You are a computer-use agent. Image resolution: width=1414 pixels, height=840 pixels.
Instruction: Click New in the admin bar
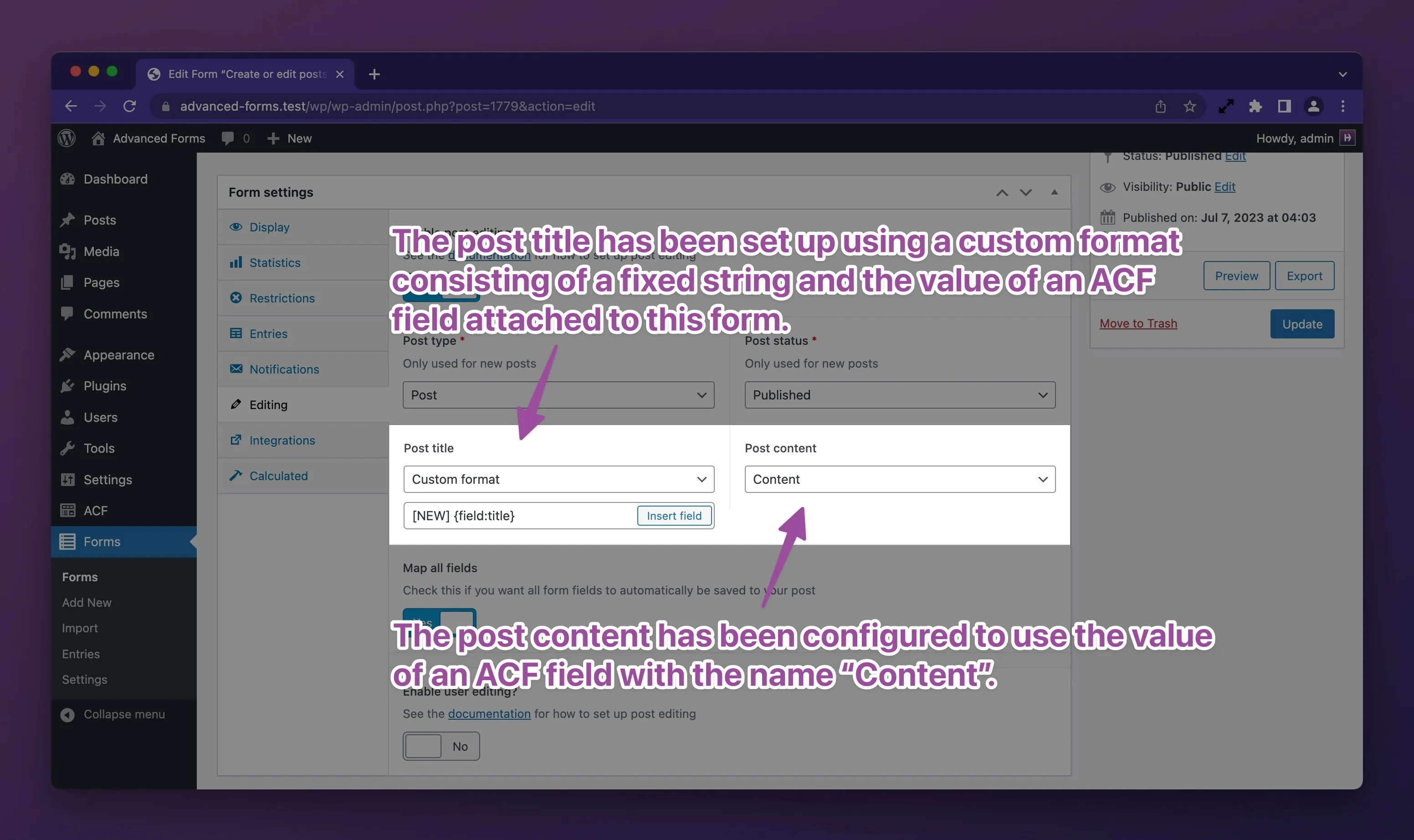[x=289, y=138]
